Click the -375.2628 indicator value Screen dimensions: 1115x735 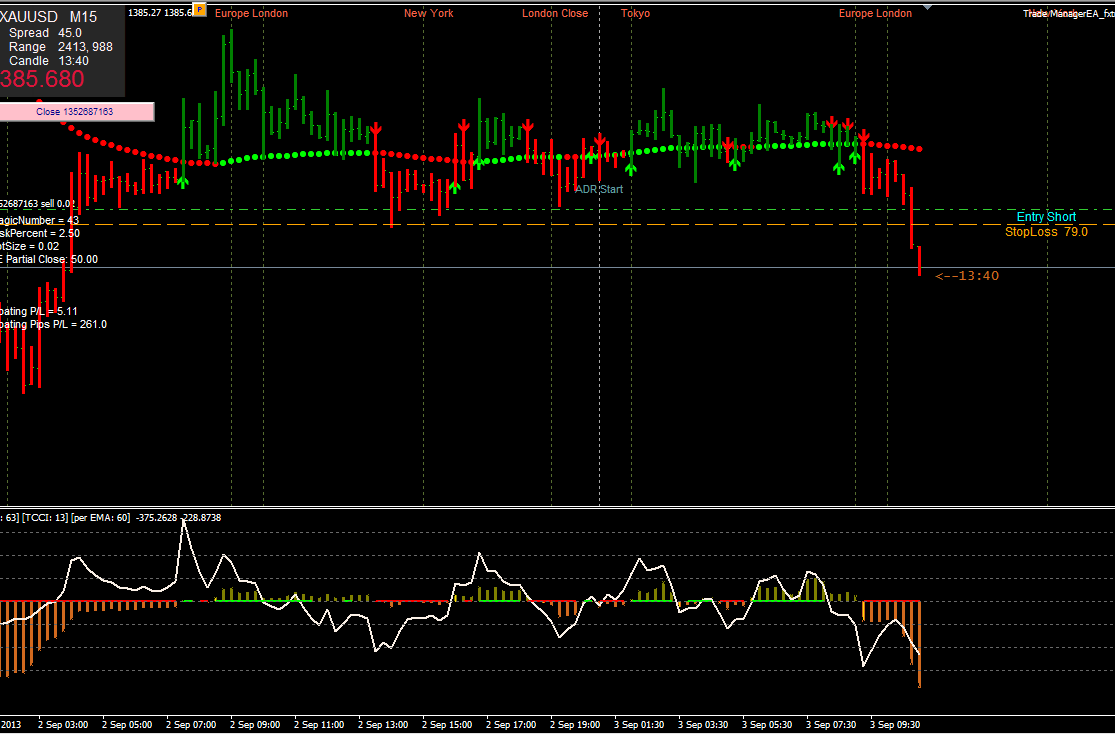pyautogui.click(x=156, y=517)
